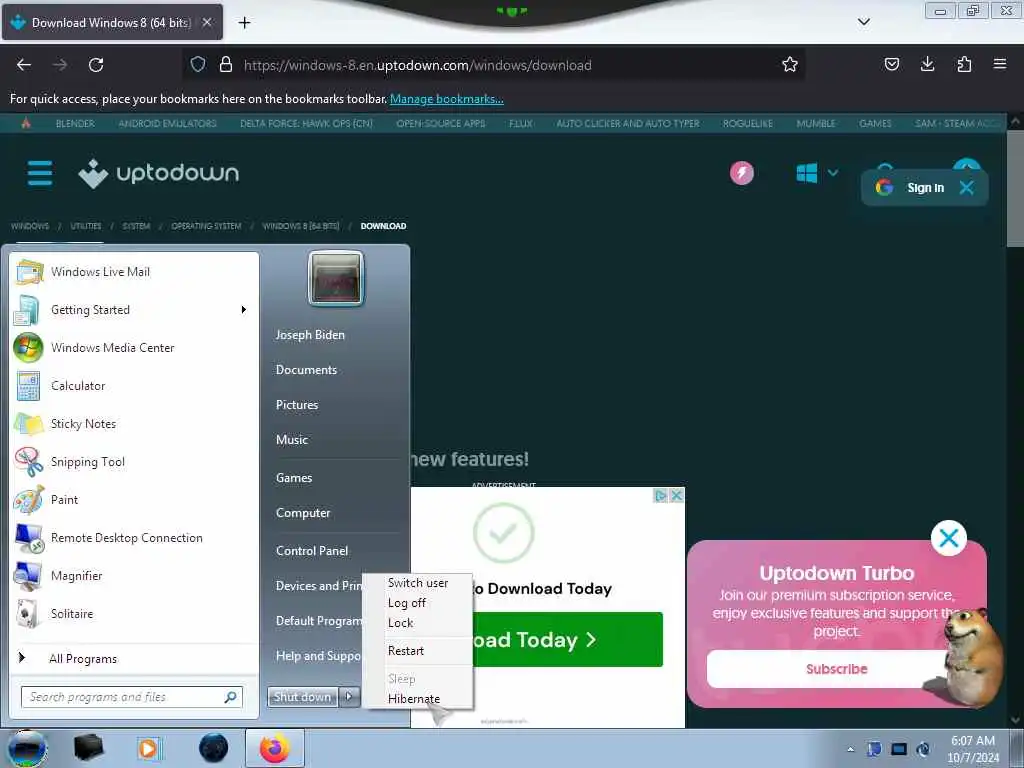Go back using the browser back arrow
1024x768 pixels.
[x=24, y=65]
